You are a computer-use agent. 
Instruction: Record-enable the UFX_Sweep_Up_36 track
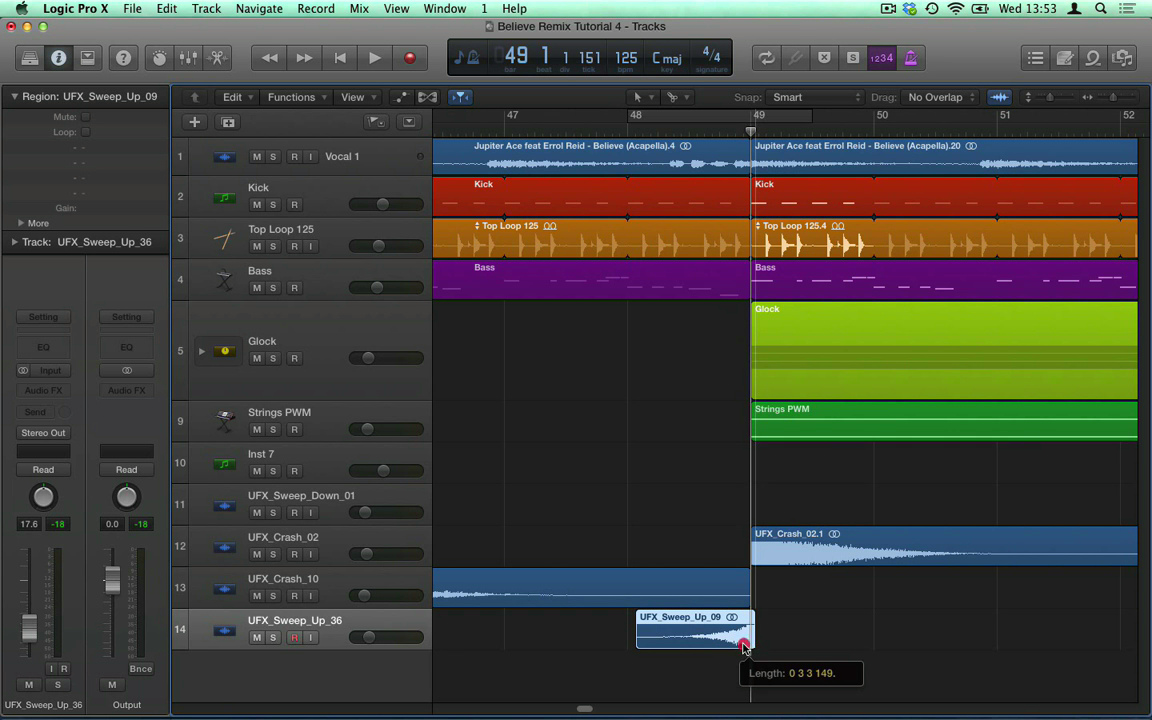pos(295,638)
